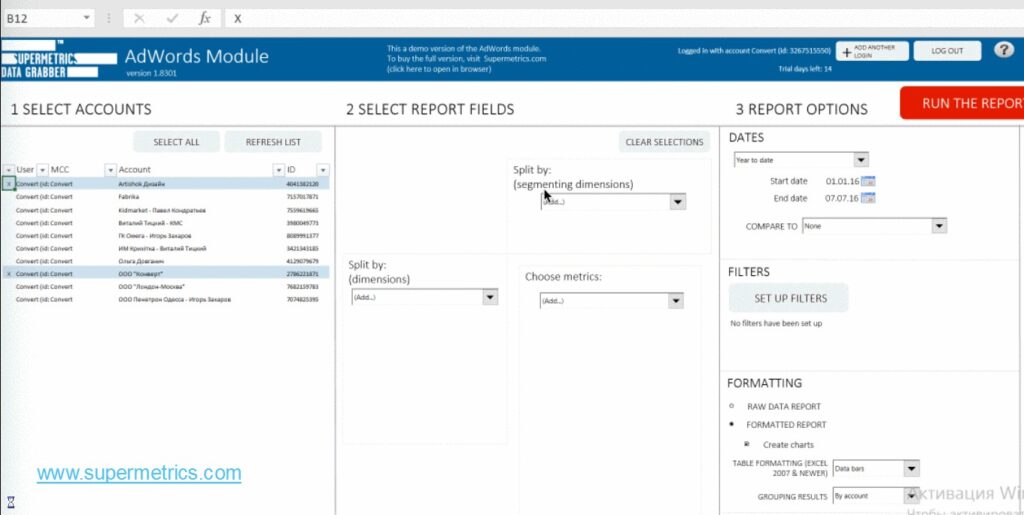Click the Supermetrics Data Grabber logo
Viewport: 1024px width, 515px height.
tap(58, 59)
